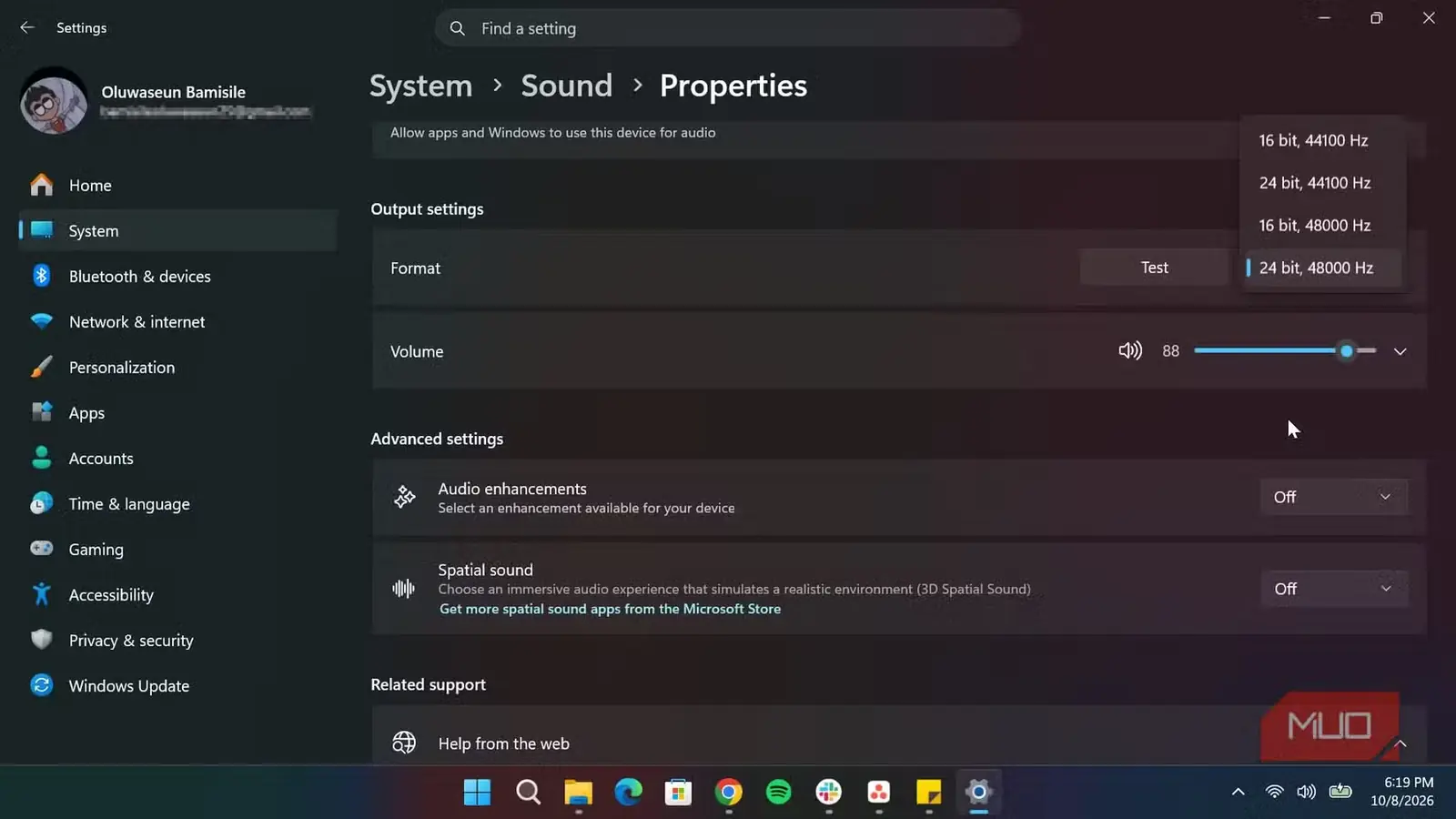Open the clock and date panel
This screenshot has width=1456, height=819.
click(x=1402, y=792)
